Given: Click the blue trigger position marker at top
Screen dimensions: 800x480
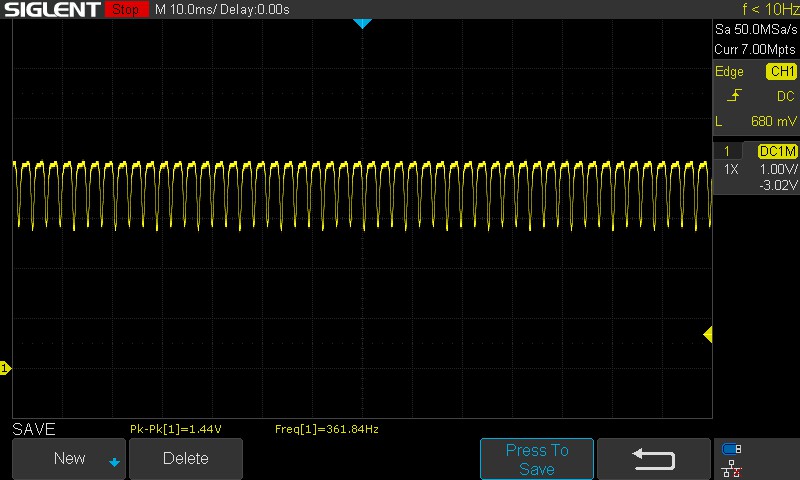Looking at the screenshot, I should pyautogui.click(x=362, y=23).
